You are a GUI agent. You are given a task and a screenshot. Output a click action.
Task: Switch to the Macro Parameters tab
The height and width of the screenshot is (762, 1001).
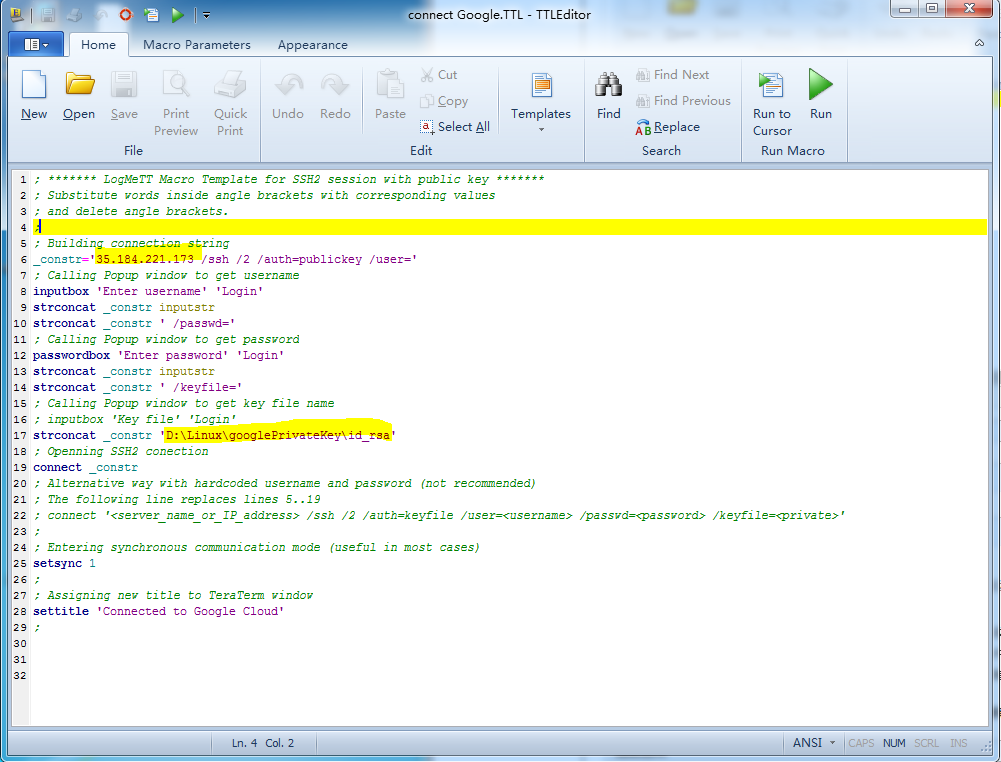coord(197,45)
